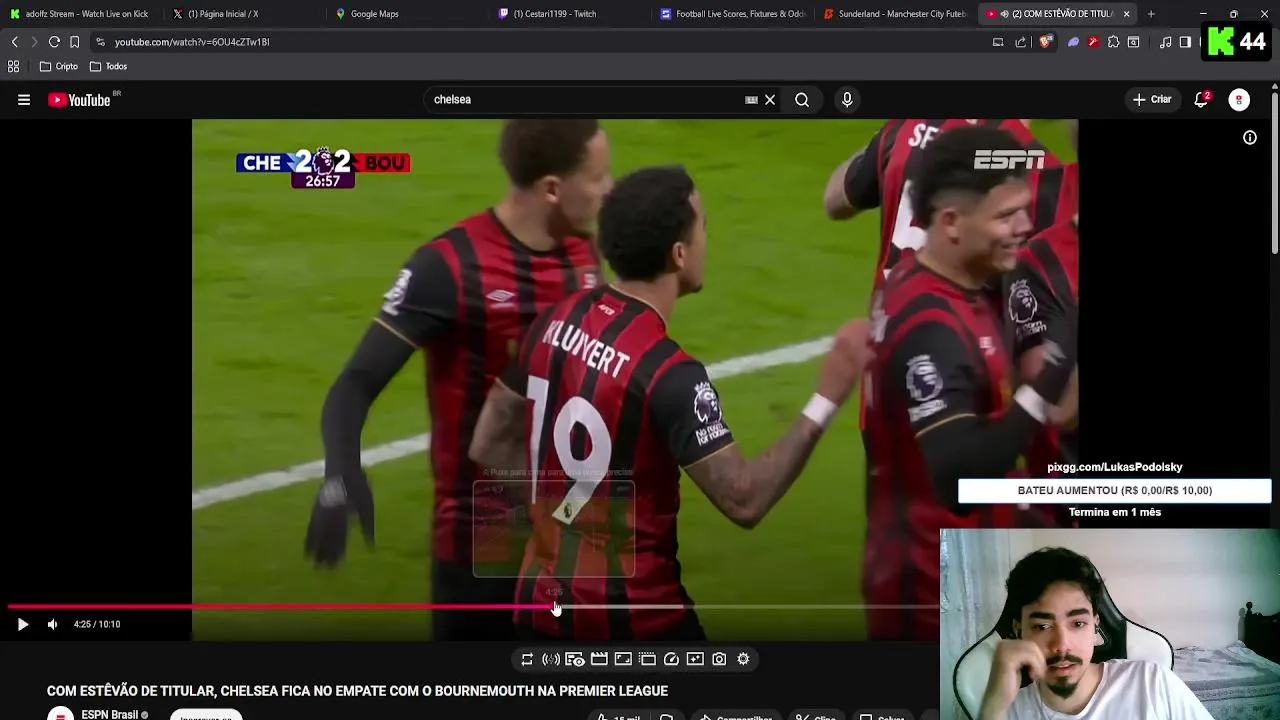Image resolution: width=1280 pixels, height=720 pixels.
Task: Switch to the adolfz Stream Kick tab
Action: click(x=80, y=14)
